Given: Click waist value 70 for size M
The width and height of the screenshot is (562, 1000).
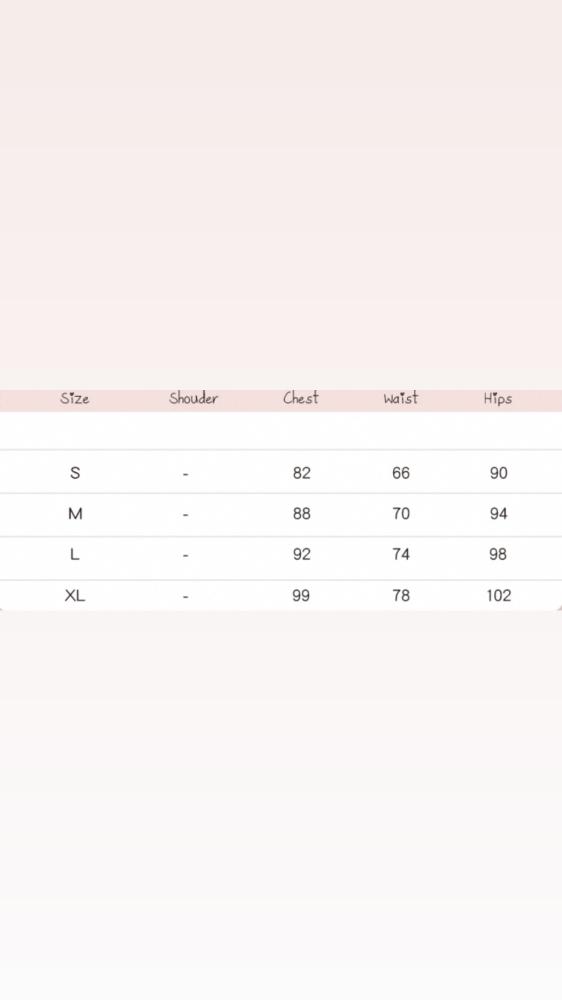Looking at the screenshot, I should [x=401, y=513].
